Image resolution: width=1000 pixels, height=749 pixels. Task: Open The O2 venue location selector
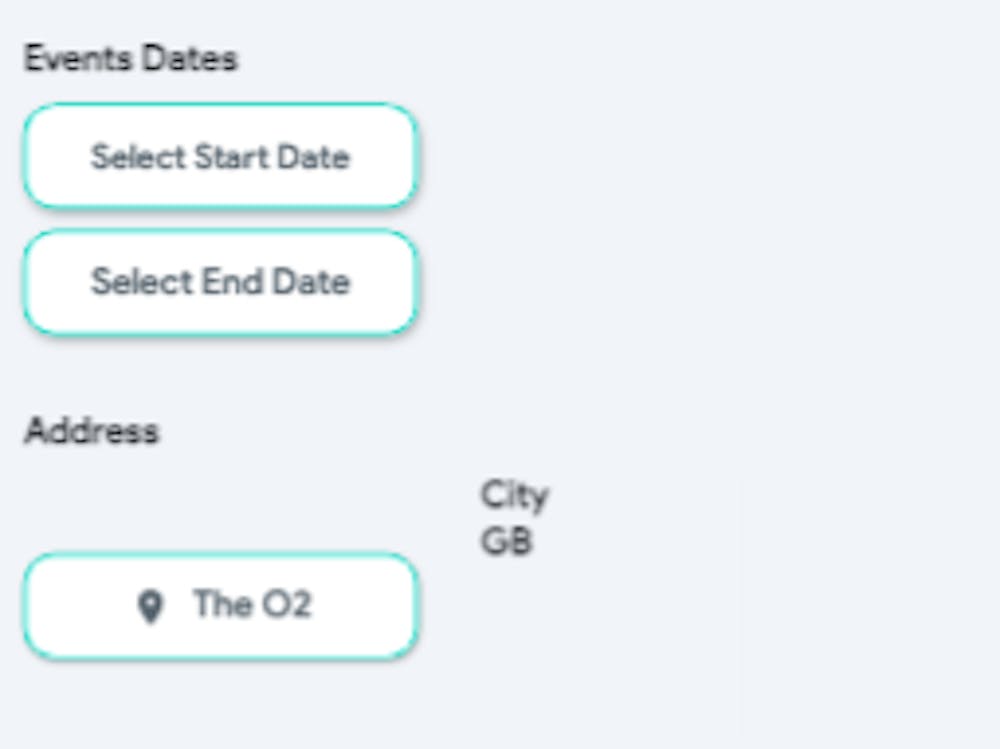220,606
